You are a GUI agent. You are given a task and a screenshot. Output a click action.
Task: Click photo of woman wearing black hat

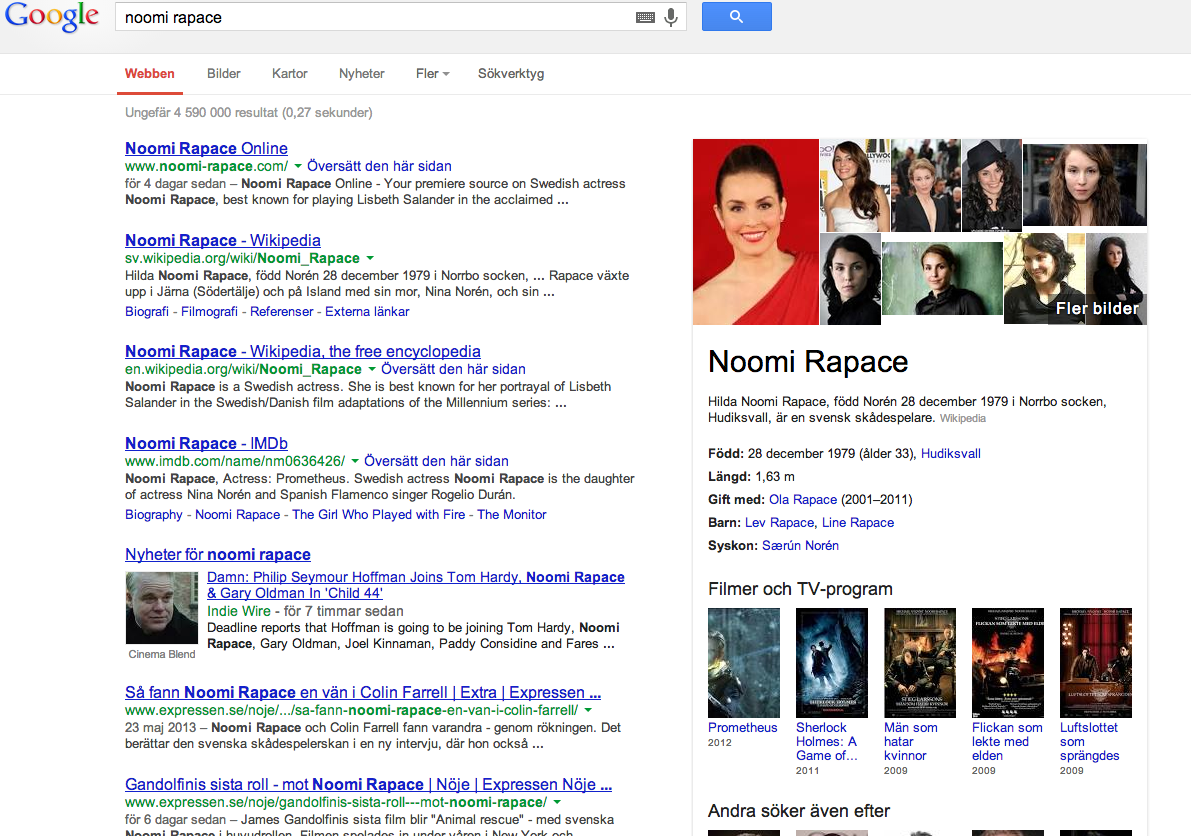(x=991, y=185)
